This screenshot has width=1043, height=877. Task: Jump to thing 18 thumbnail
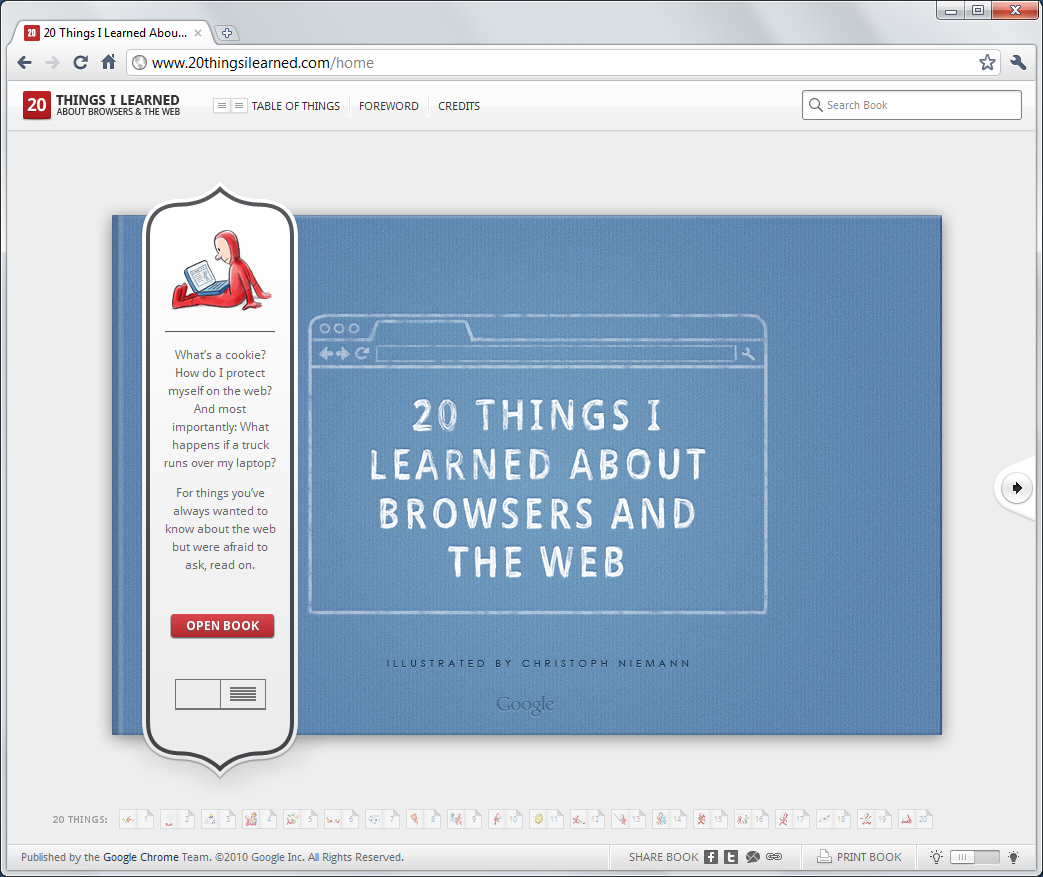(833, 819)
